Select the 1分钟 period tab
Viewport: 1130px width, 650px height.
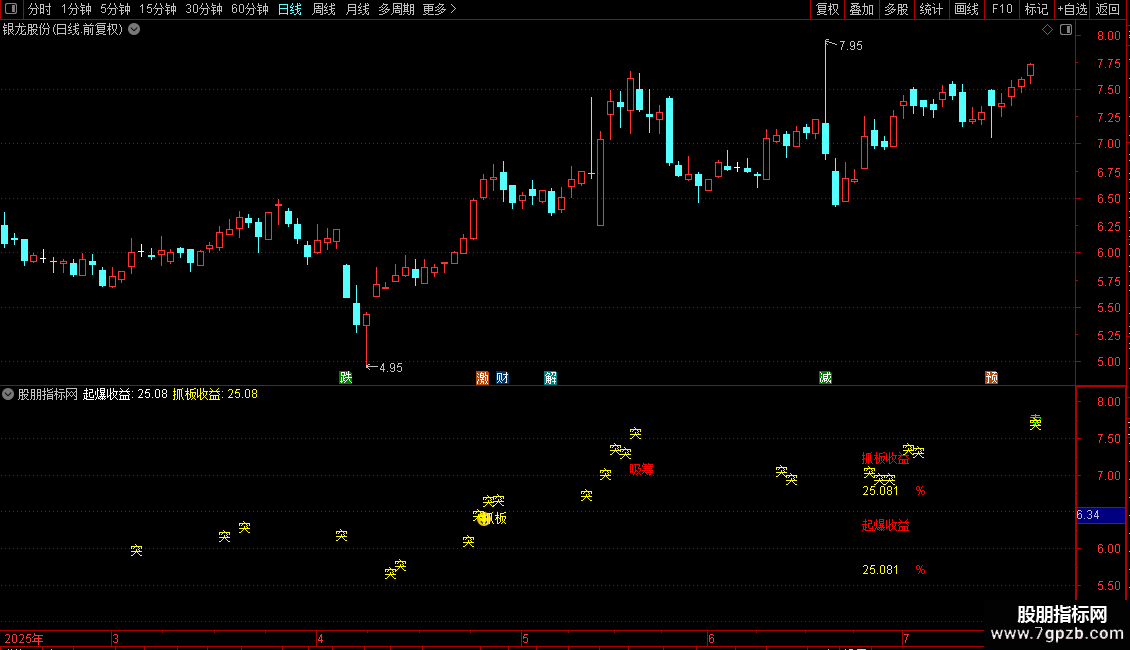click(x=76, y=9)
